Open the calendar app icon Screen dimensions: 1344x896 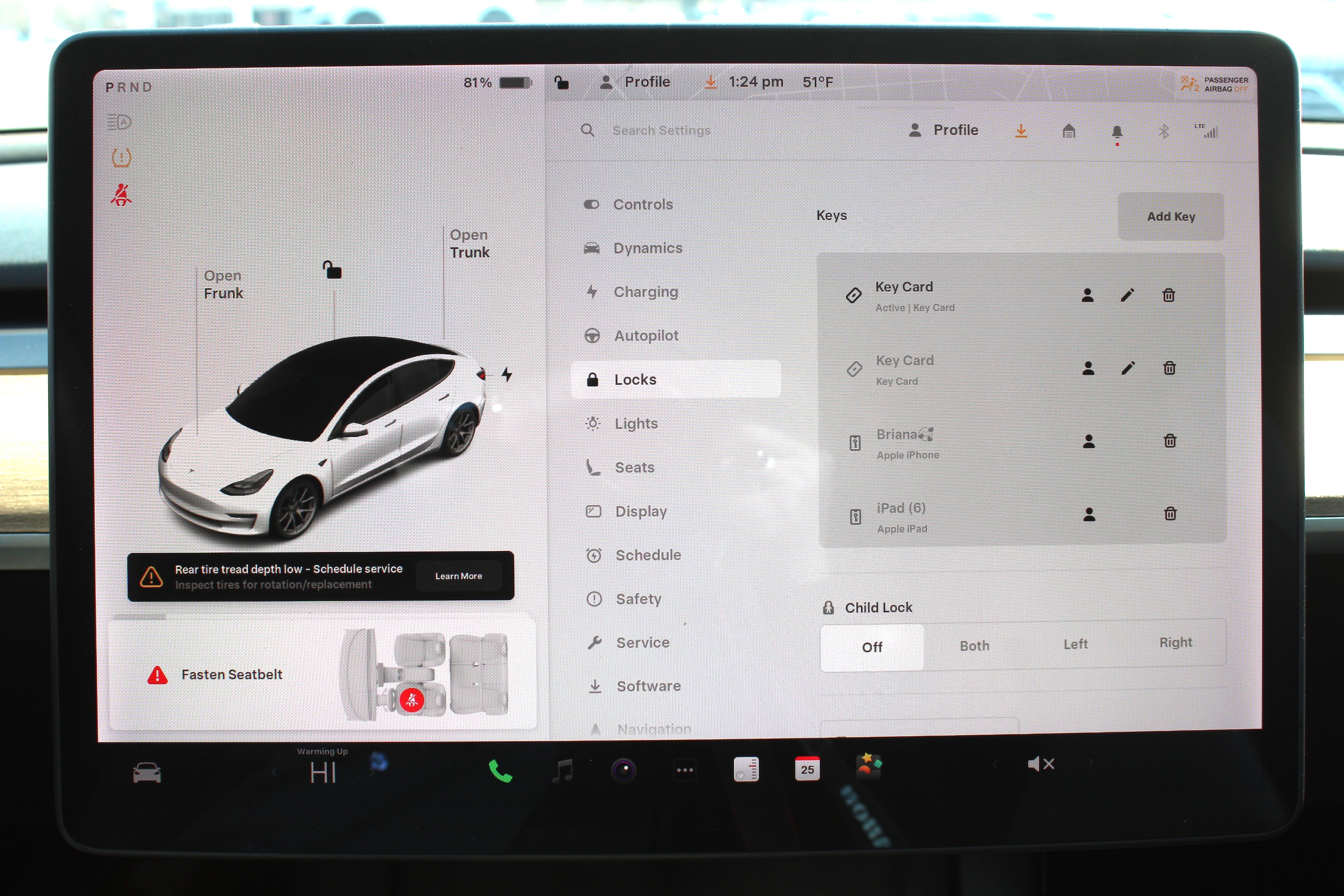[x=807, y=769]
